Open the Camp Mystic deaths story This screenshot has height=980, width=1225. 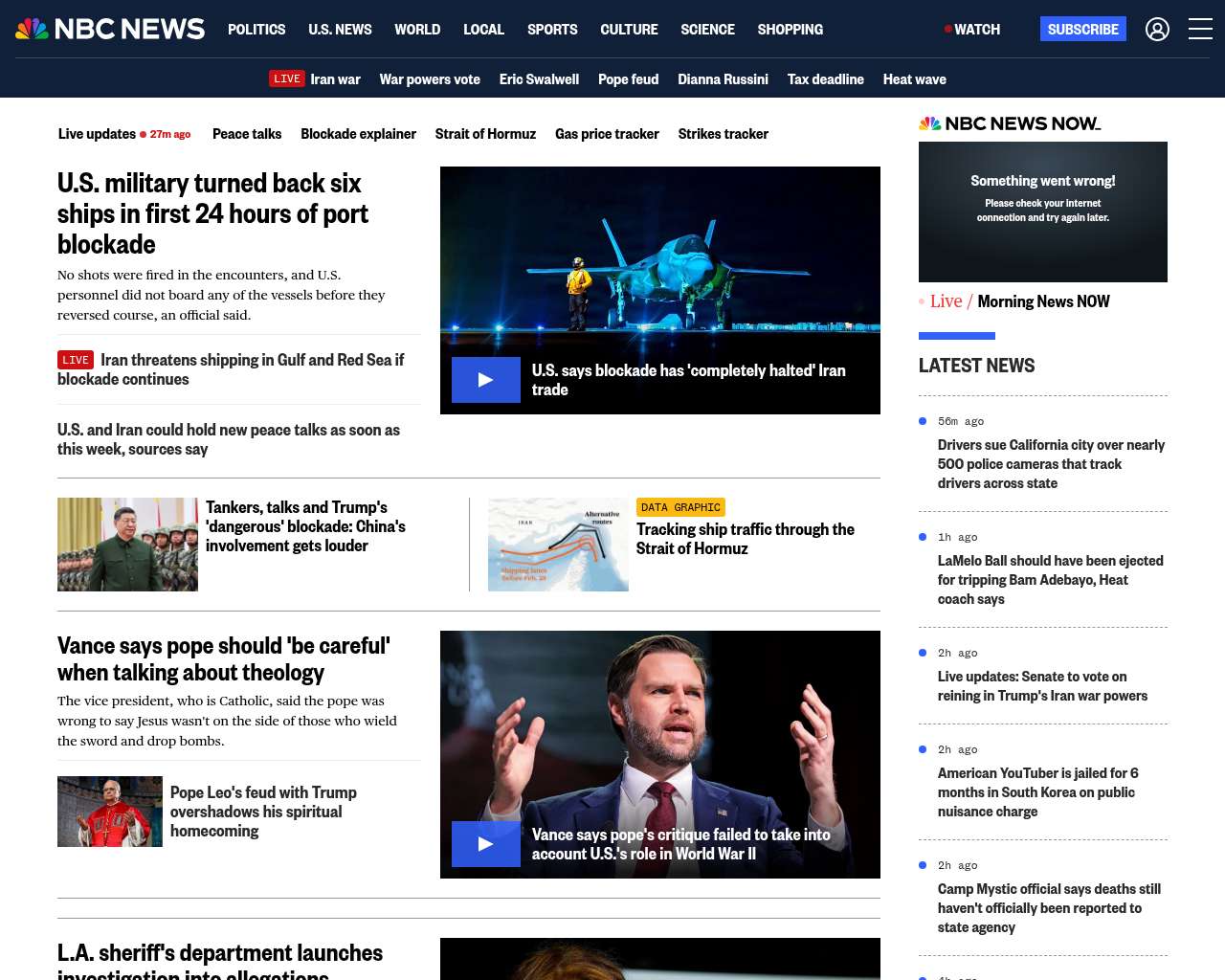1049,908
